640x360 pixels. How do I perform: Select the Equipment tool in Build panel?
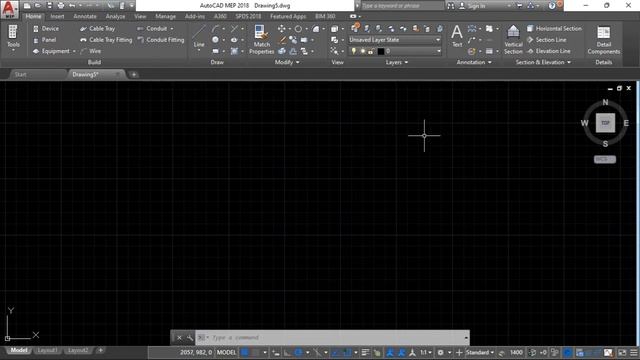(51, 51)
